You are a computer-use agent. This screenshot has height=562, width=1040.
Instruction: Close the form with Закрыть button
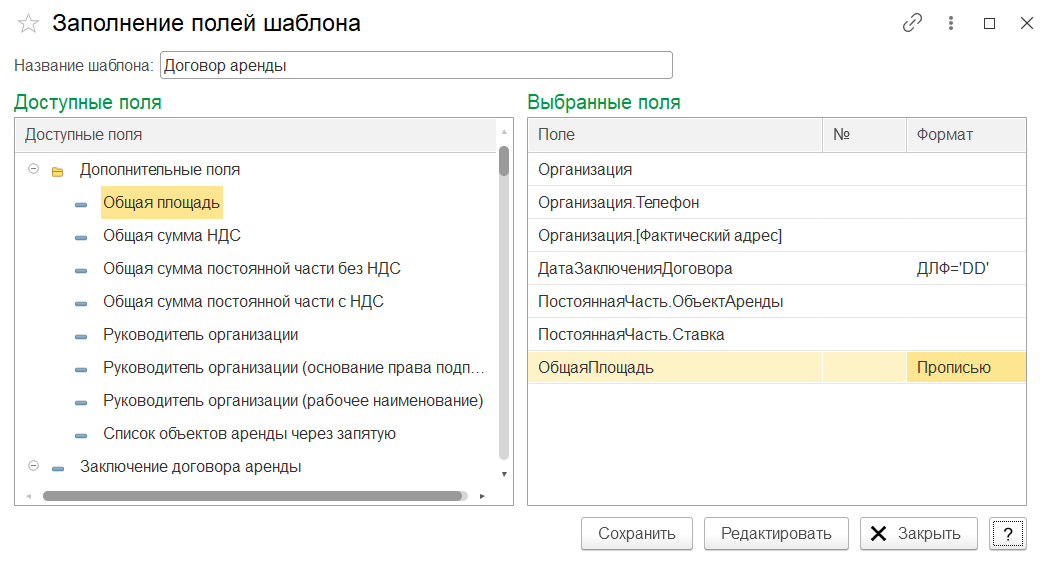[918, 533]
